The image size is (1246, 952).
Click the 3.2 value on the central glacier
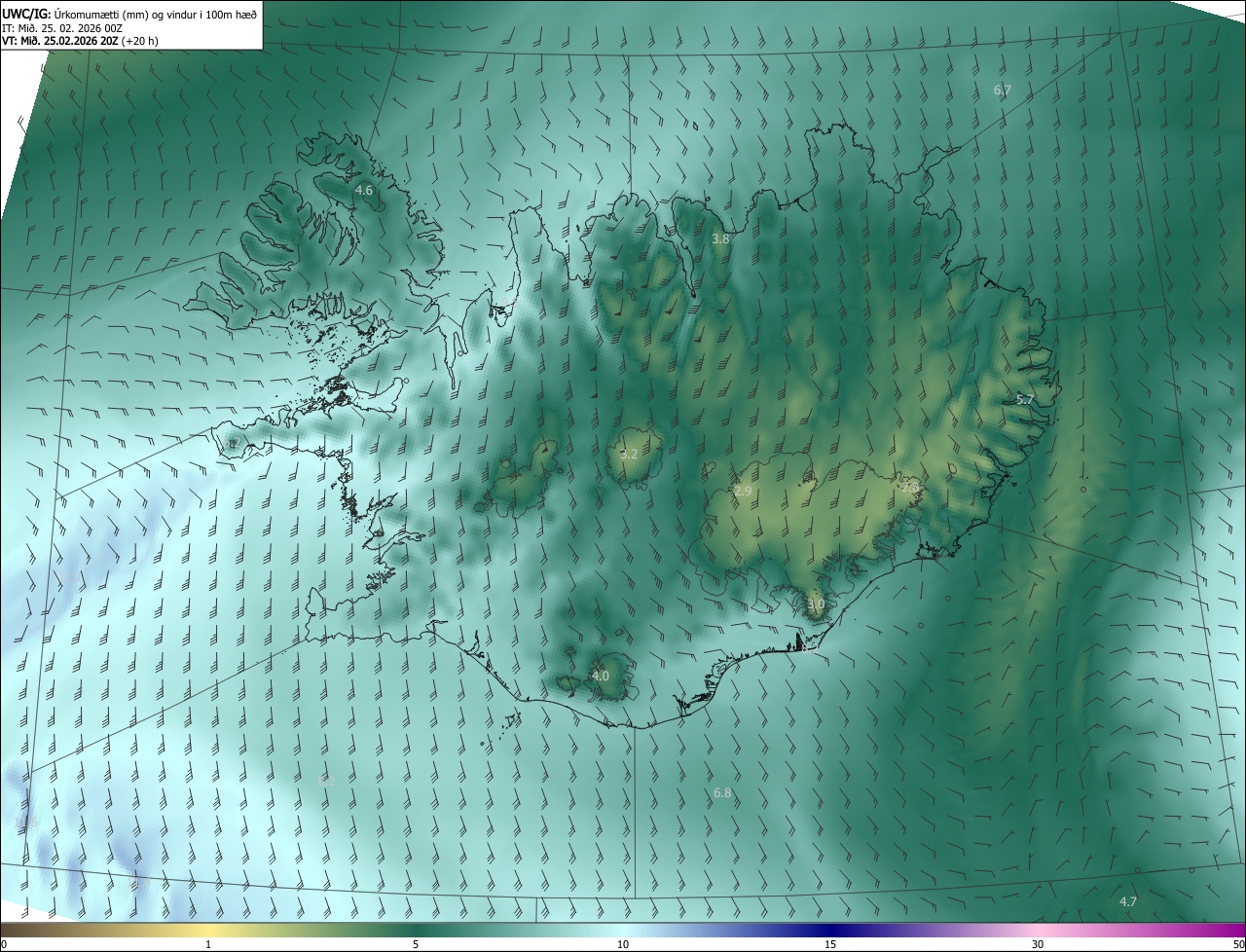(629, 455)
